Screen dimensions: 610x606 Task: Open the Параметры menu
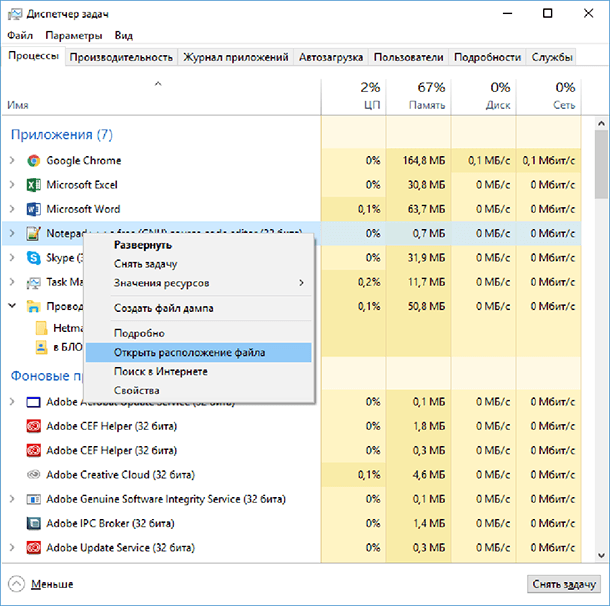[x=74, y=35]
